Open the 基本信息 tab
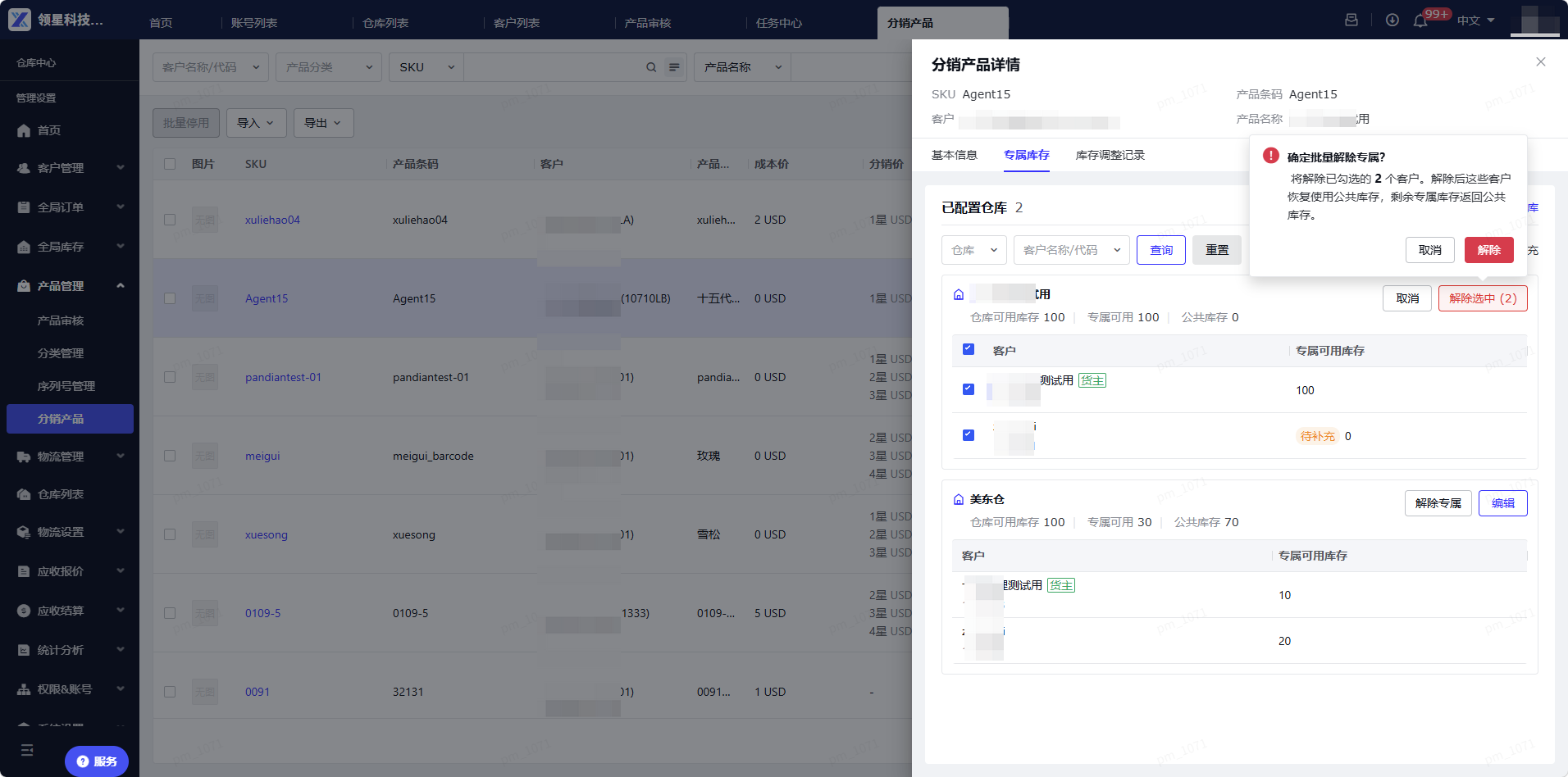The image size is (1568, 777). 955,155
